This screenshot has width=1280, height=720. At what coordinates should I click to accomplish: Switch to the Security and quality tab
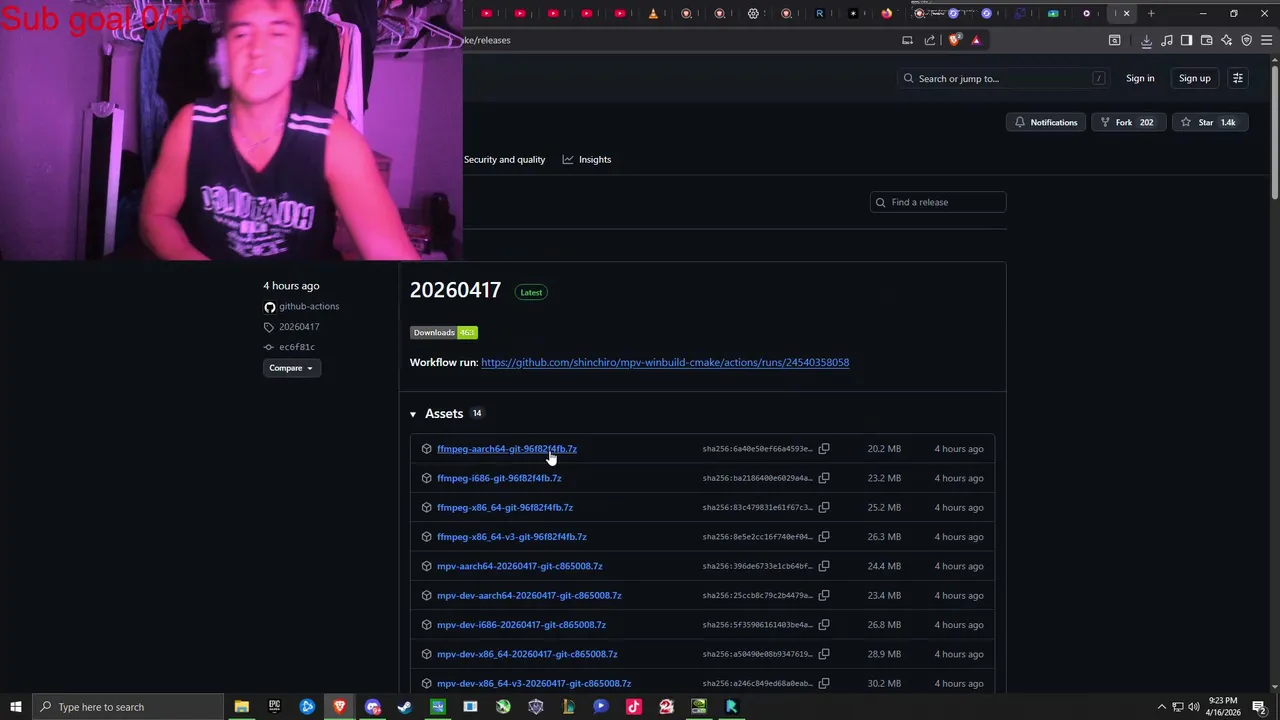coord(504,160)
